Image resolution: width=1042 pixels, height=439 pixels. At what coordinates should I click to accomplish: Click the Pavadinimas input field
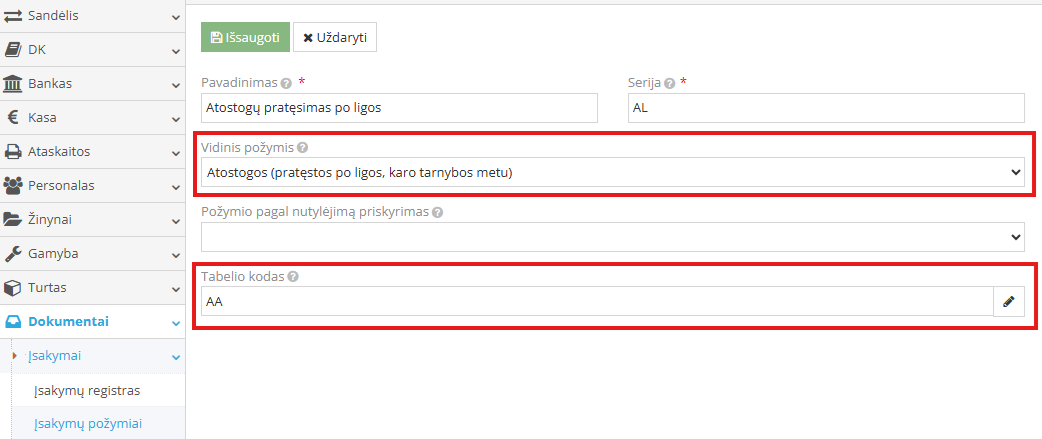tap(399, 108)
